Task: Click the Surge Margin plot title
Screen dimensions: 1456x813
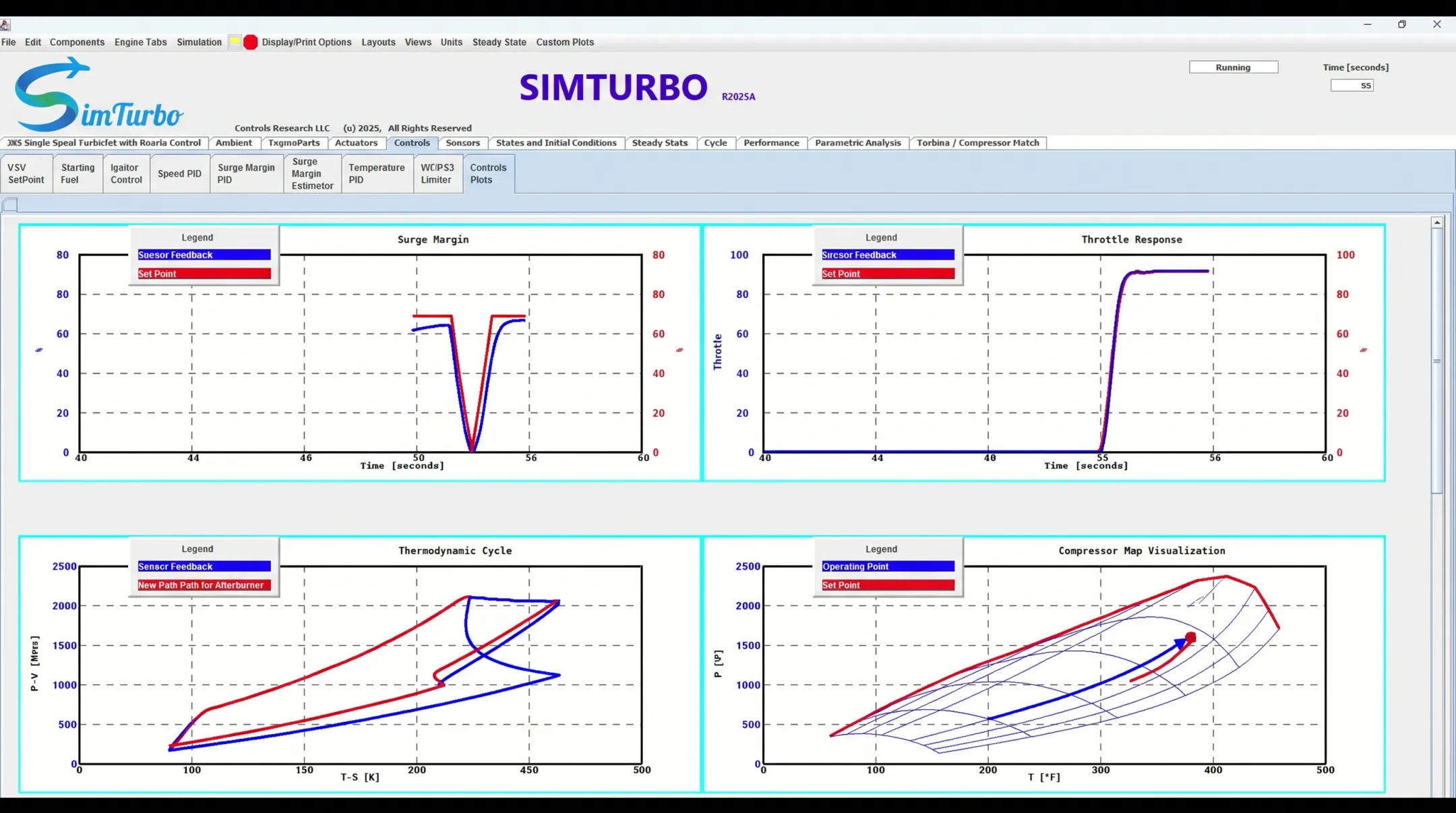Action: [433, 239]
